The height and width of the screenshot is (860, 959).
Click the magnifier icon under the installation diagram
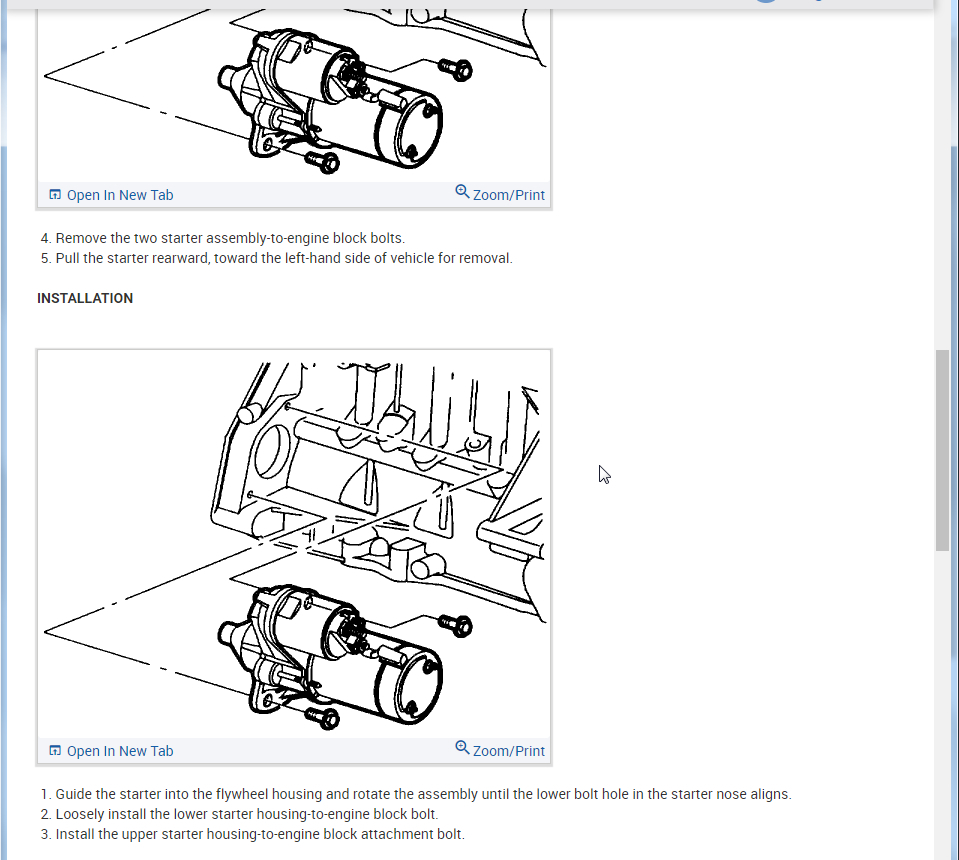click(x=462, y=748)
